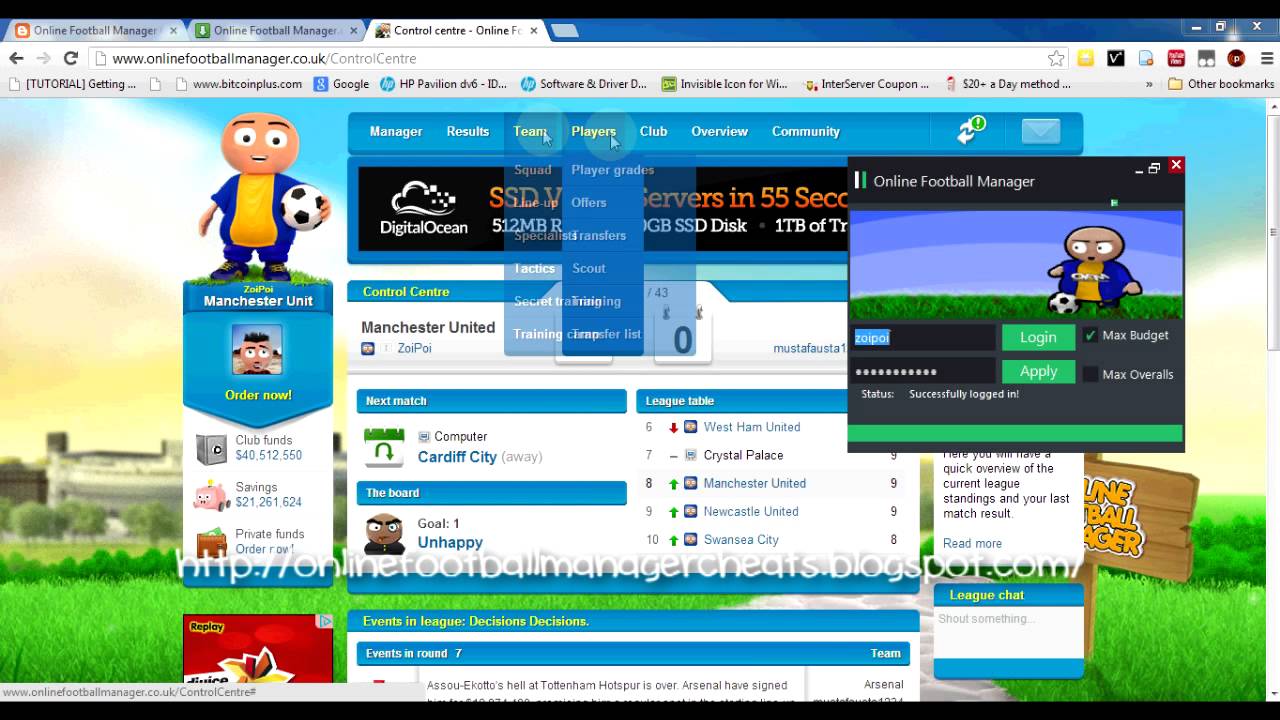Click the AdChoices icon on the Replay ad
Screen dimensions: 1280x720
325,621
